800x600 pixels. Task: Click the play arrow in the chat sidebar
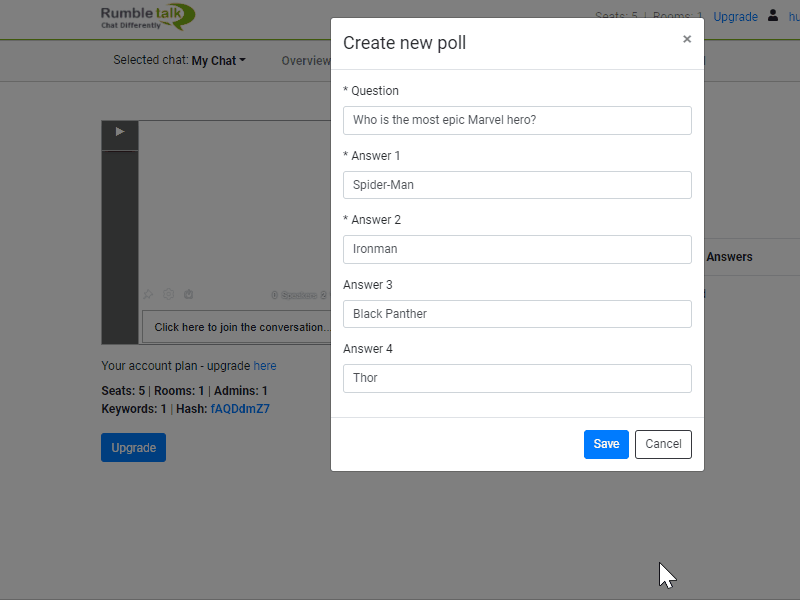[x=119, y=133]
